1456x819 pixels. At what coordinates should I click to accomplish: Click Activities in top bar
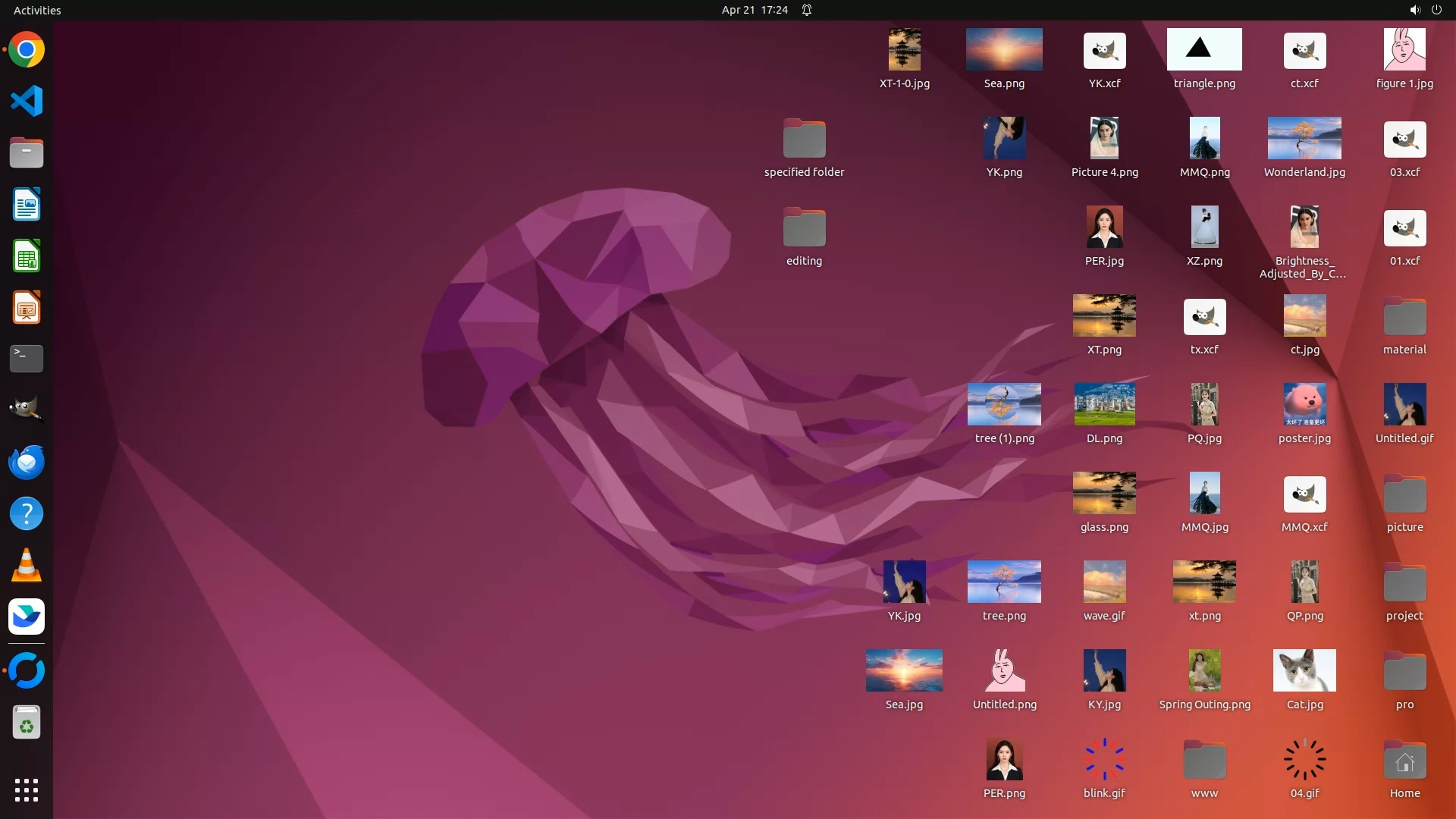(37, 10)
